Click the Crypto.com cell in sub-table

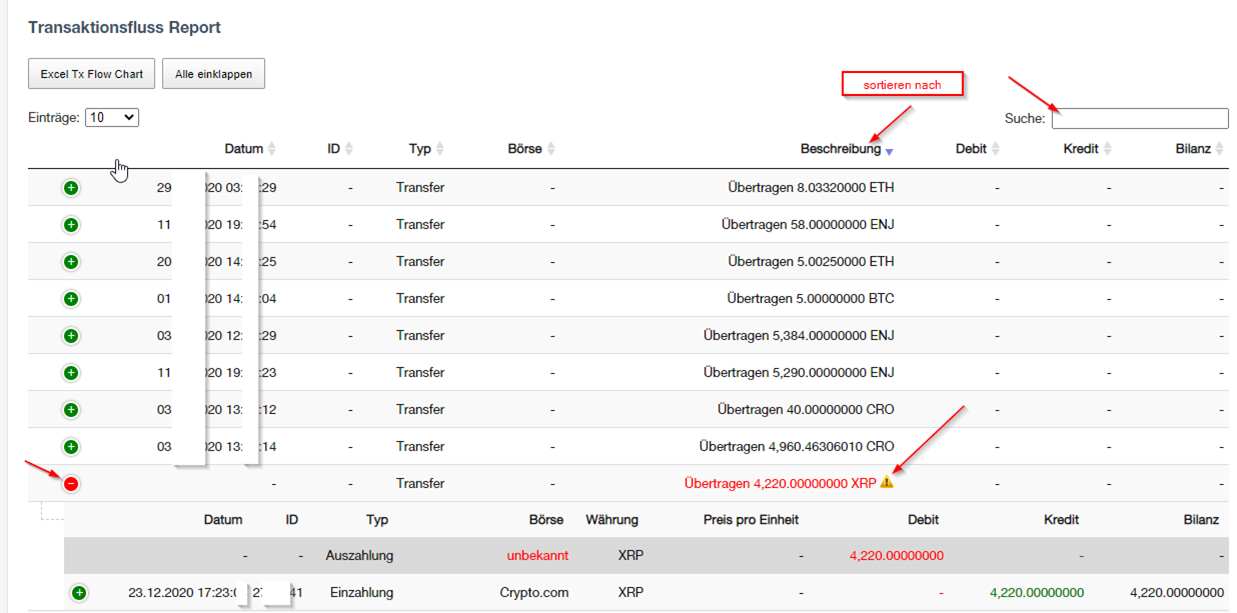(x=534, y=593)
